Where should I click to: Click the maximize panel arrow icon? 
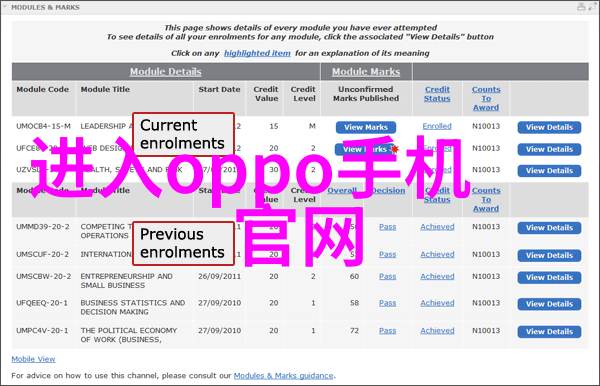[x=592, y=7]
